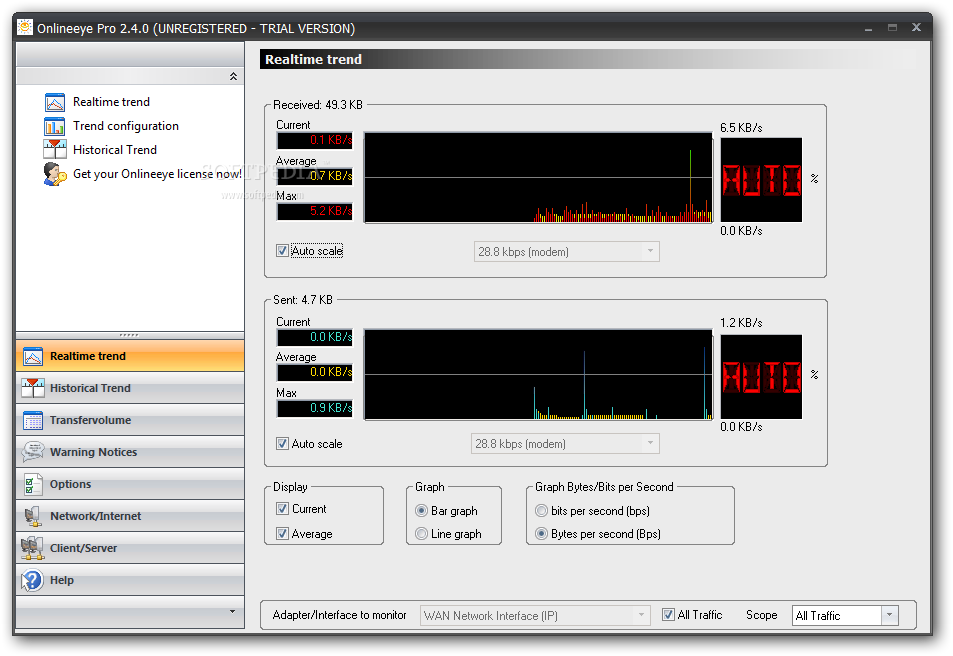This screenshot has height=656, width=953.
Task: Click the Realtime trend icon in navigation bar
Action: coord(33,356)
